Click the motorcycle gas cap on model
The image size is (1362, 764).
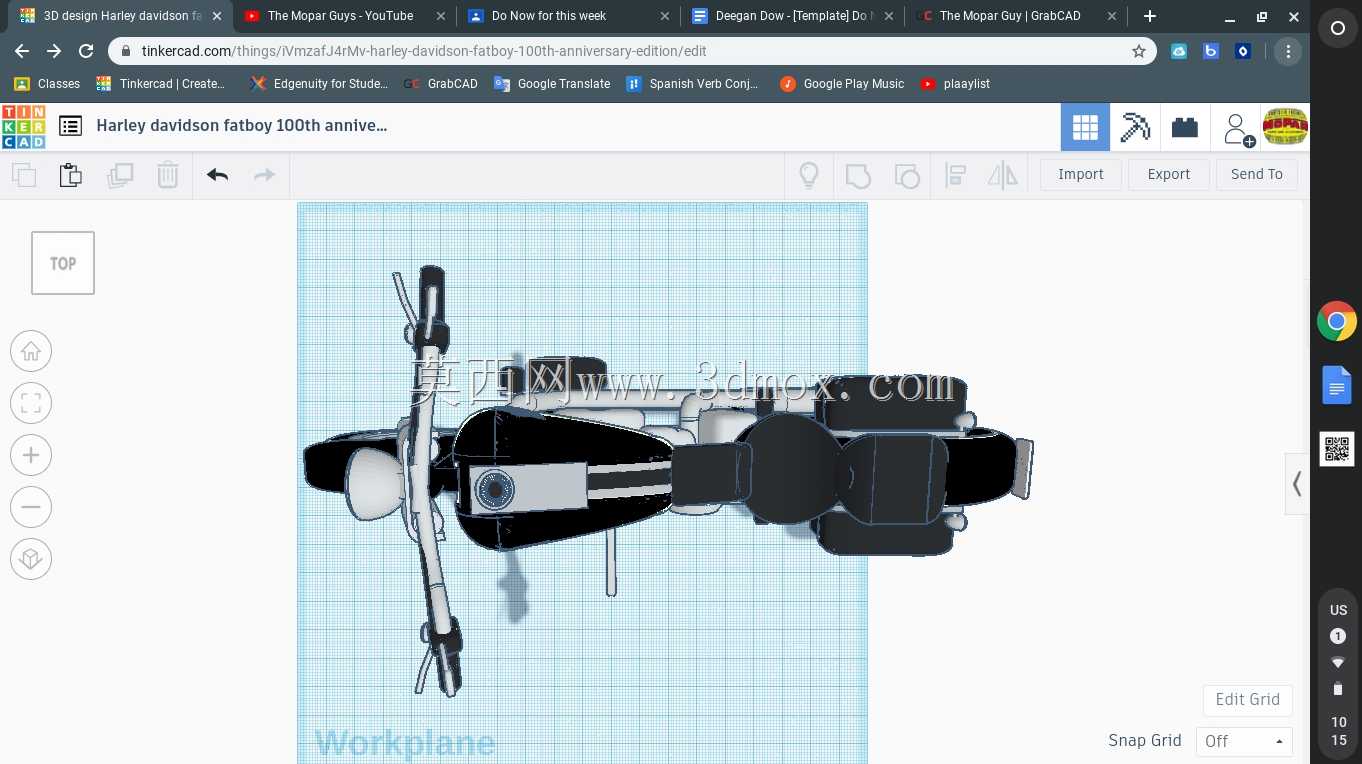tap(495, 490)
